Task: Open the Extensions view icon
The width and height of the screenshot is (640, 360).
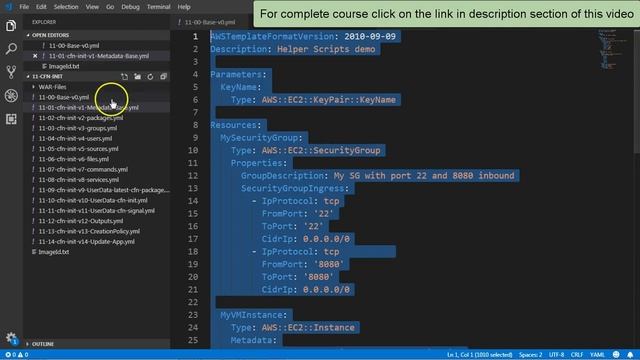Action: tap(11, 119)
